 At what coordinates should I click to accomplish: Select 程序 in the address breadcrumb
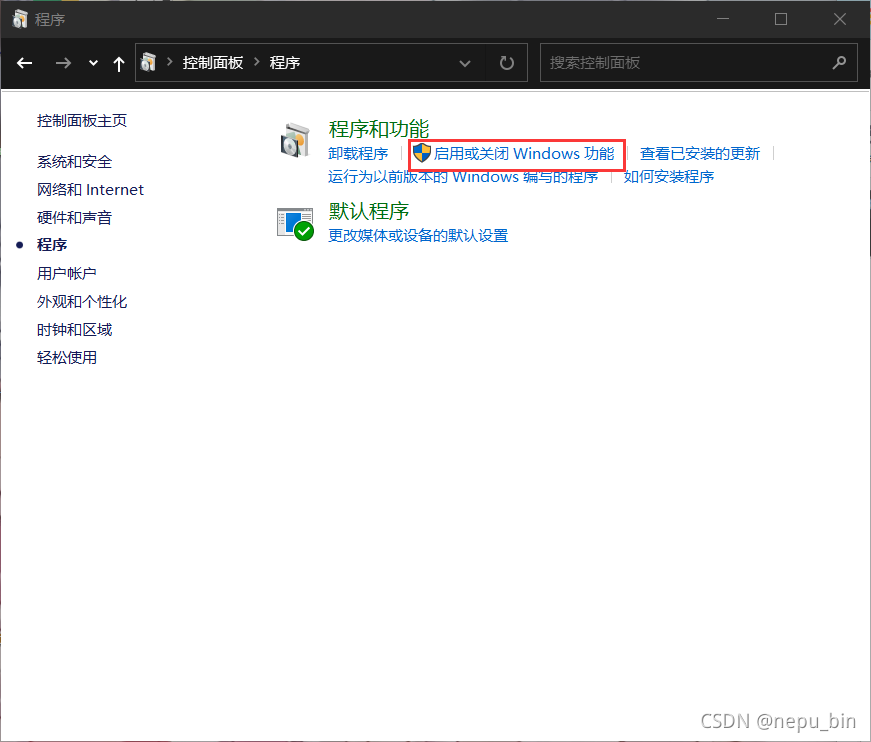[x=285, y=63]
